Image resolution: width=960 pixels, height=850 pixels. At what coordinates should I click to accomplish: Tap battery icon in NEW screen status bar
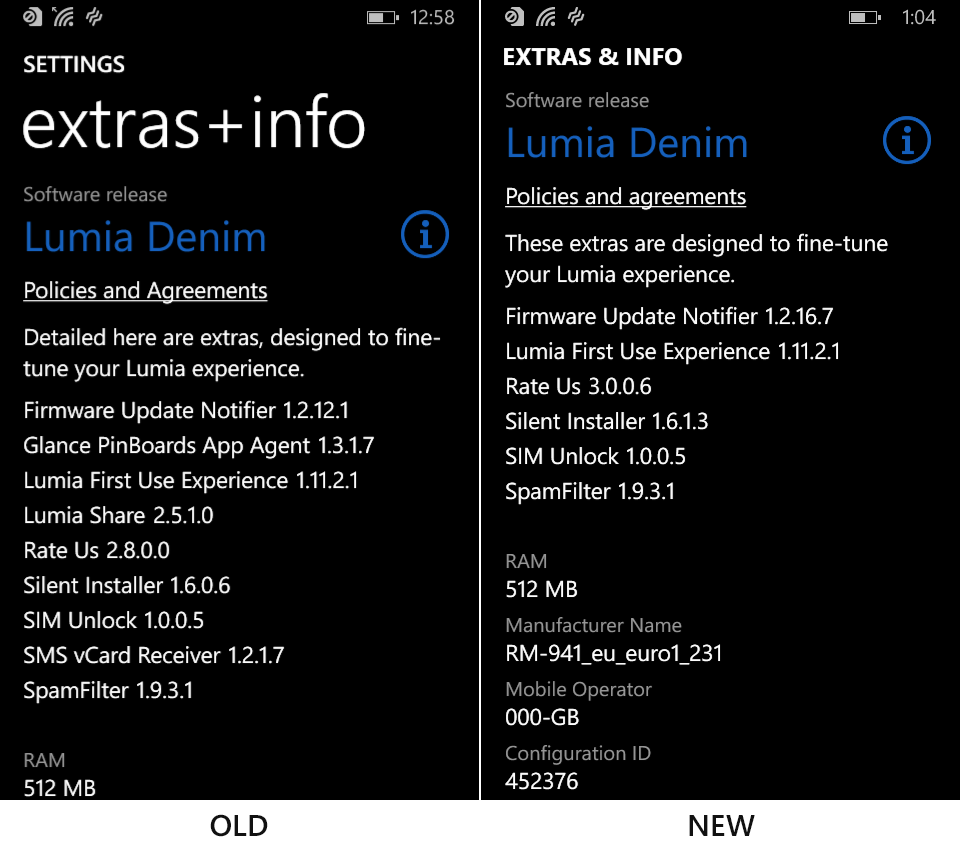(864, 18)
